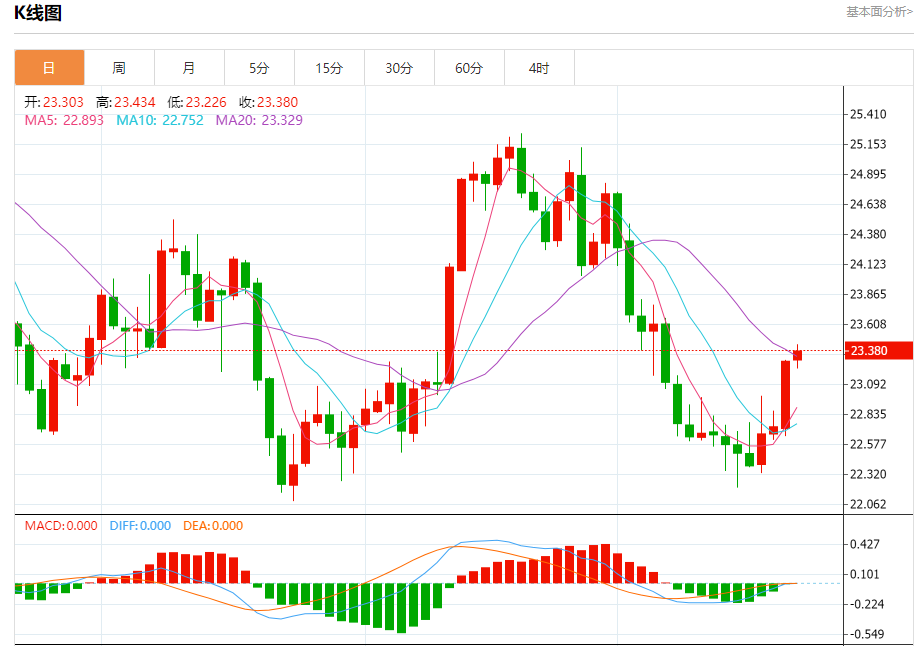Image resolution: width=921 pixels, height=646 pixels.
Task: Click the 22.062 price axis label
Action: 868,504
